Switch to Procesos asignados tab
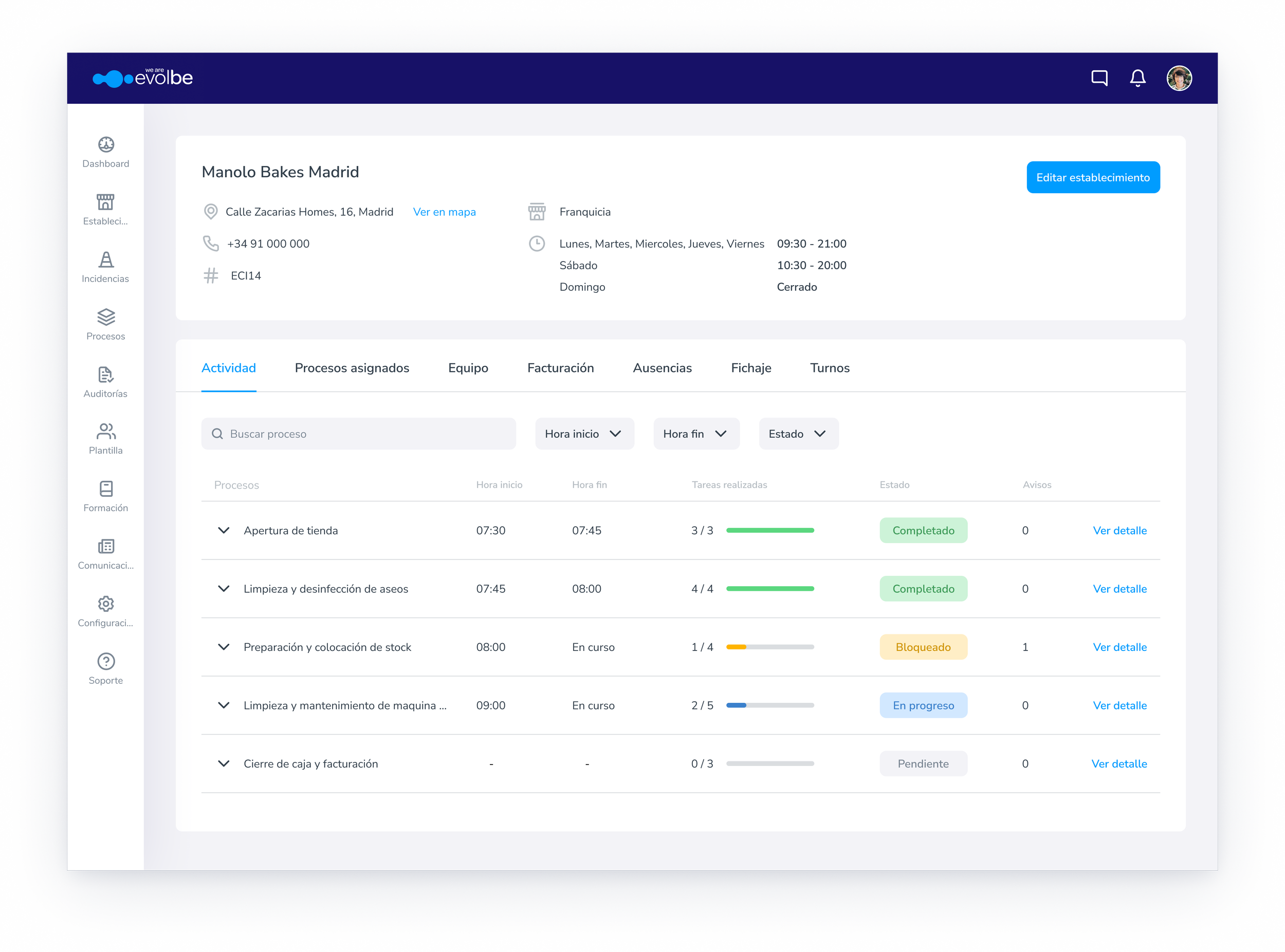Viewport: 1285px width, 952px height. (352, 368)
